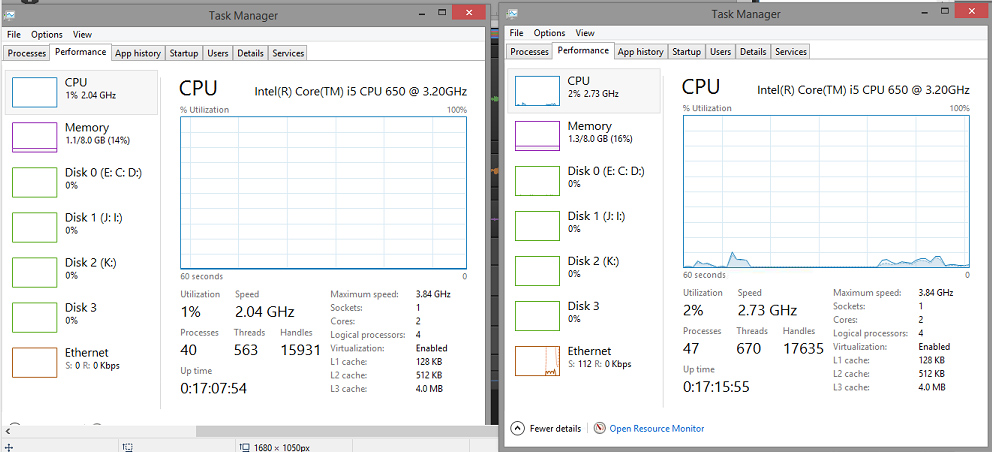Select Disk 3 thumbnail in the left window
The width and height of the screenshot is (992, 452).
point(34,316)
